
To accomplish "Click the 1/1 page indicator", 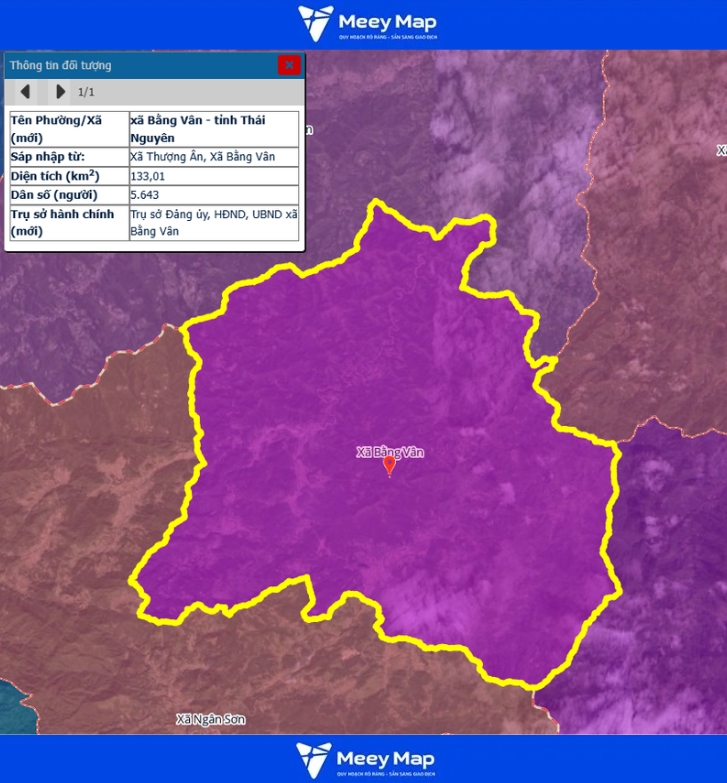I will [x=86, y=92].
